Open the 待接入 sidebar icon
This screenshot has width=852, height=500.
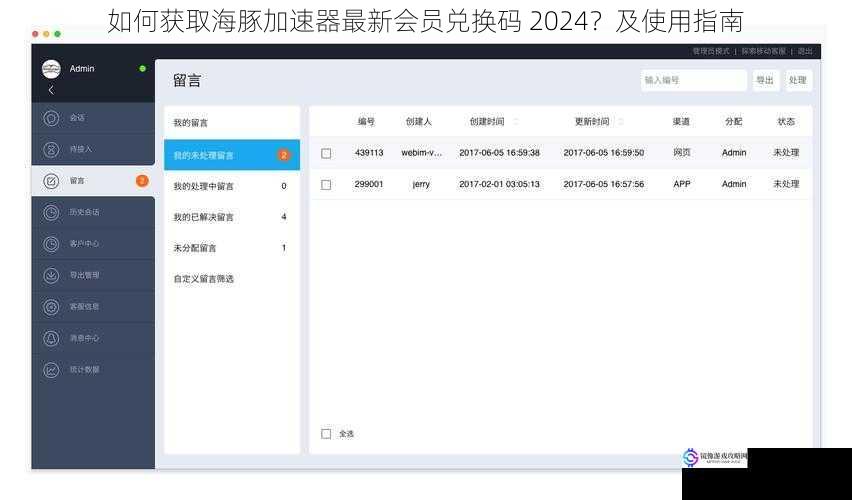(51, 149)
